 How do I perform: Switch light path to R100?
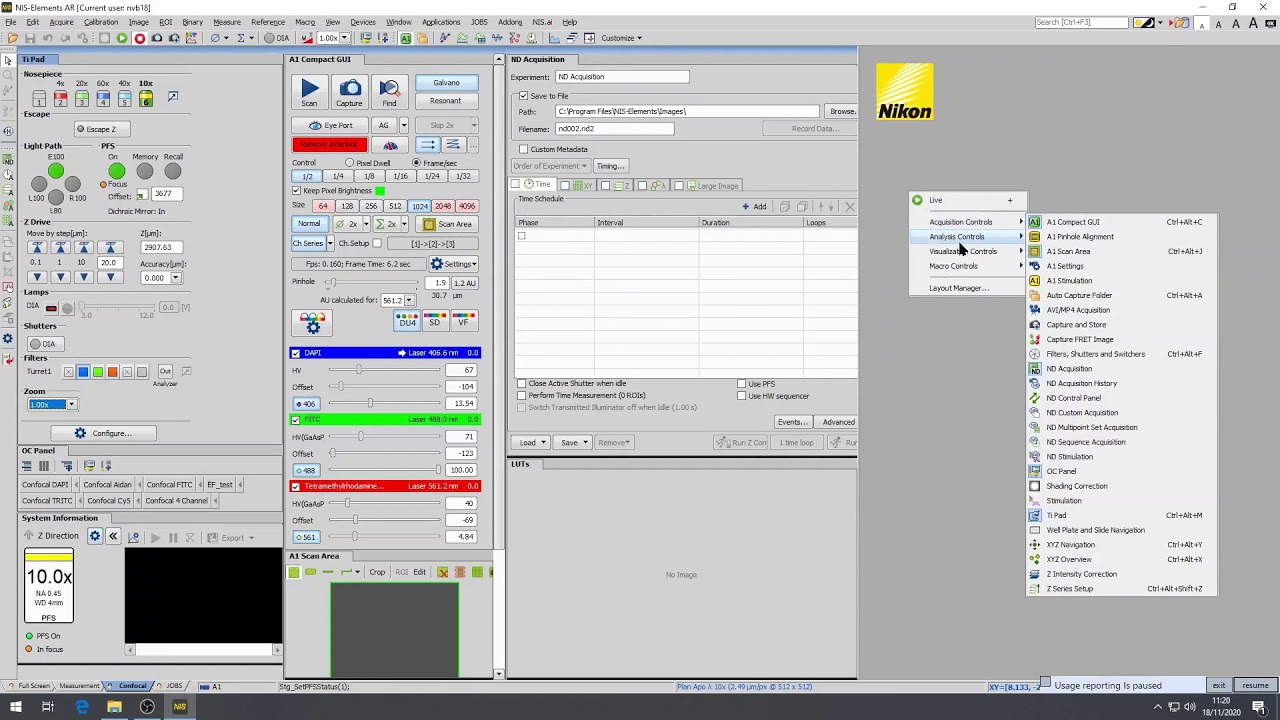[73, 184]
